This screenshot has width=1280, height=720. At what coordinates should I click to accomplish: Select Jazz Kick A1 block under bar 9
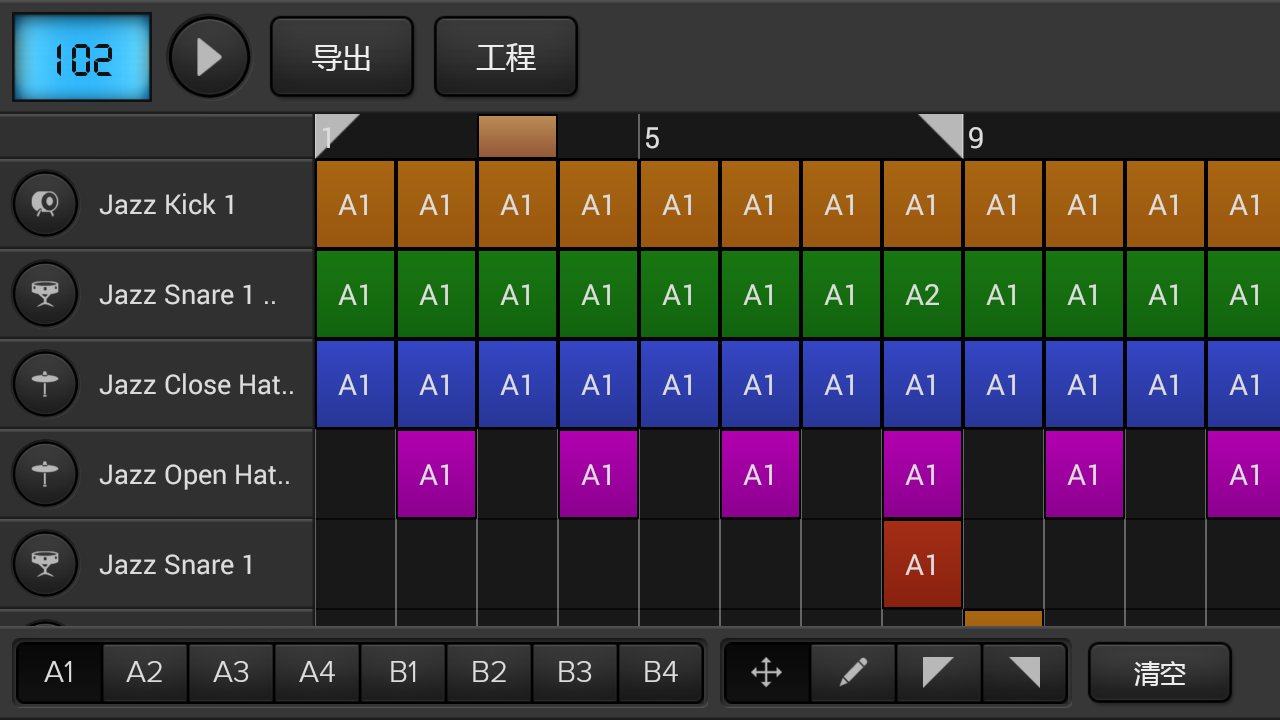click(1003, 204)
